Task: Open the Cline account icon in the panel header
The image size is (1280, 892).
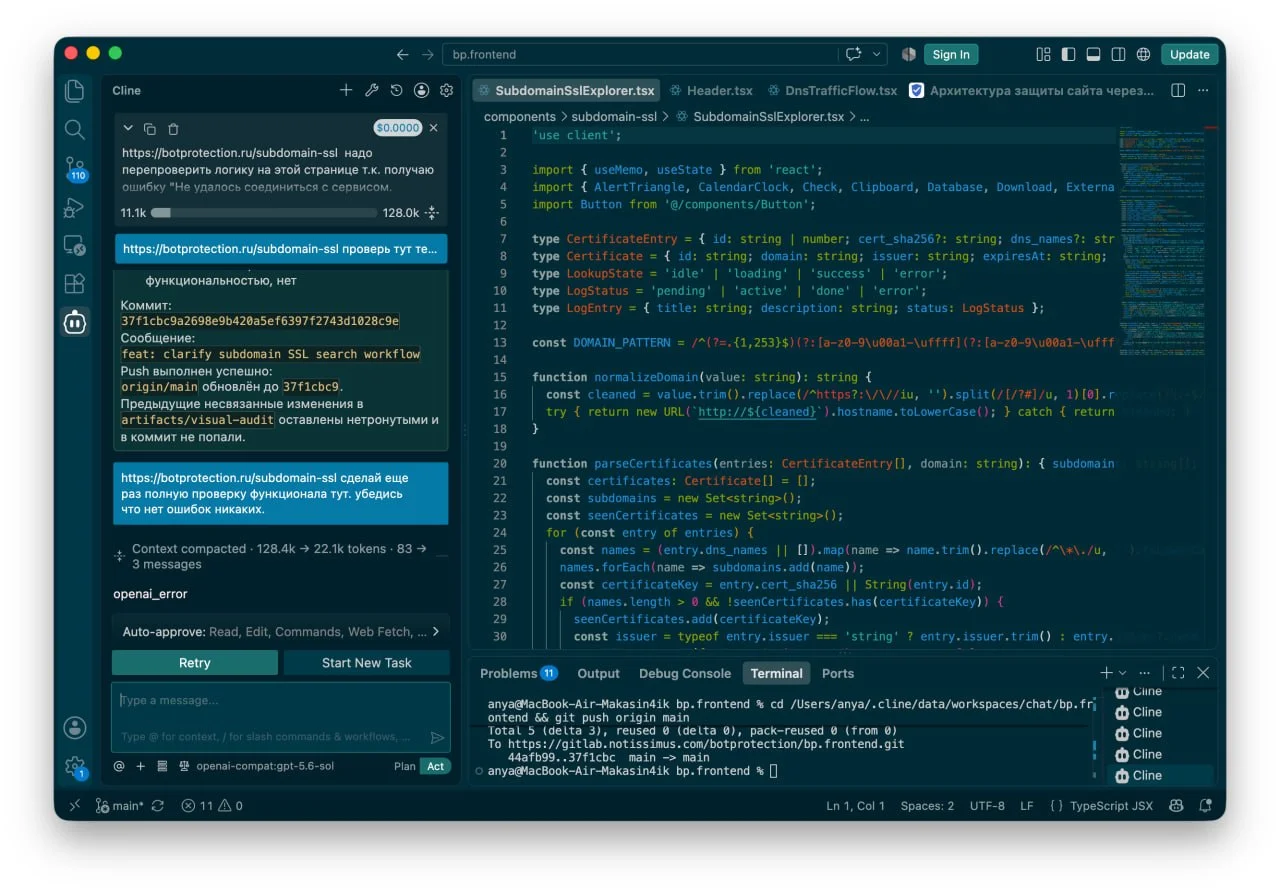Action: click(x=421, y=90)
